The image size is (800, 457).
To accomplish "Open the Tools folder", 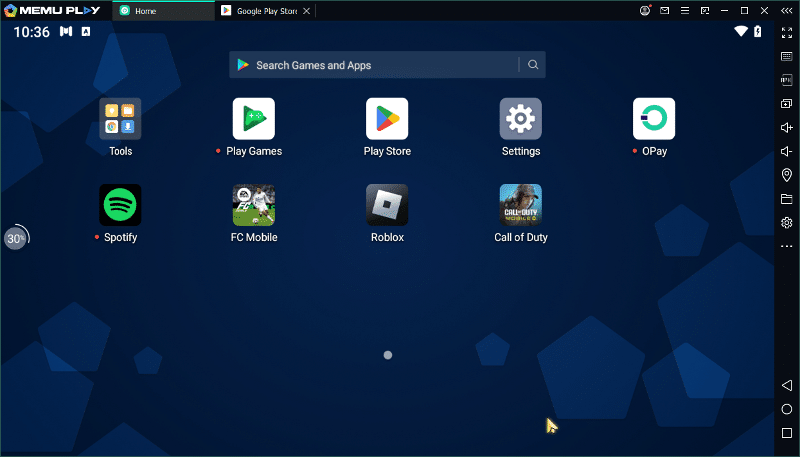I will (120, 118).
